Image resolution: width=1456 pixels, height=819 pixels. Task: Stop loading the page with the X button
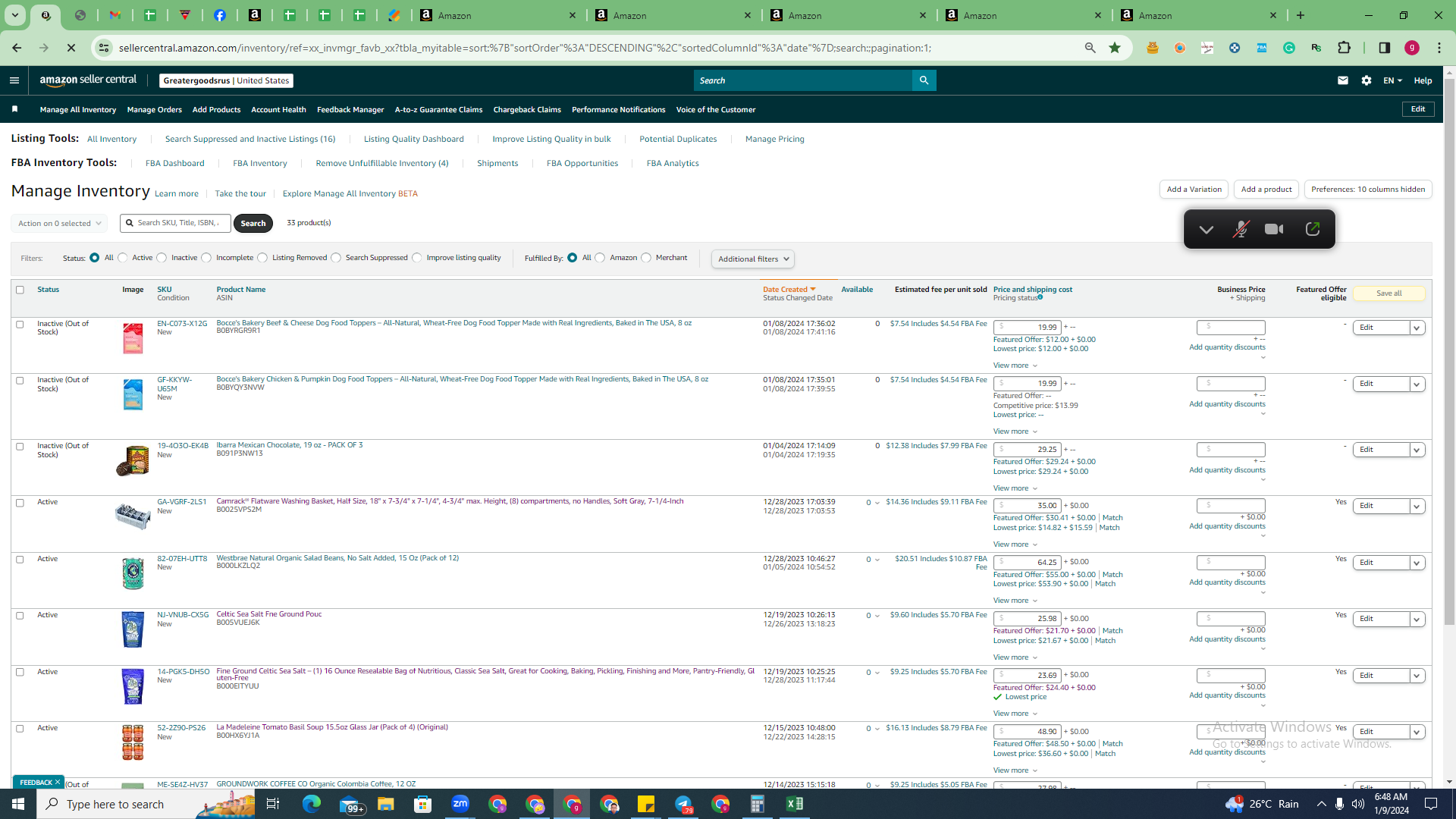click(x=71, y=48)
